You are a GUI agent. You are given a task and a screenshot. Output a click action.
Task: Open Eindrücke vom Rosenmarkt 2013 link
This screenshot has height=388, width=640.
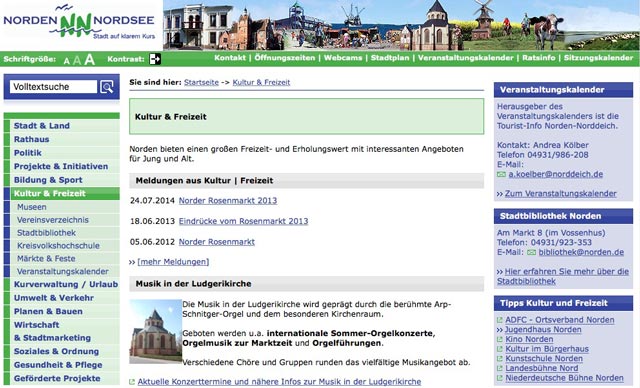point(243,221)
